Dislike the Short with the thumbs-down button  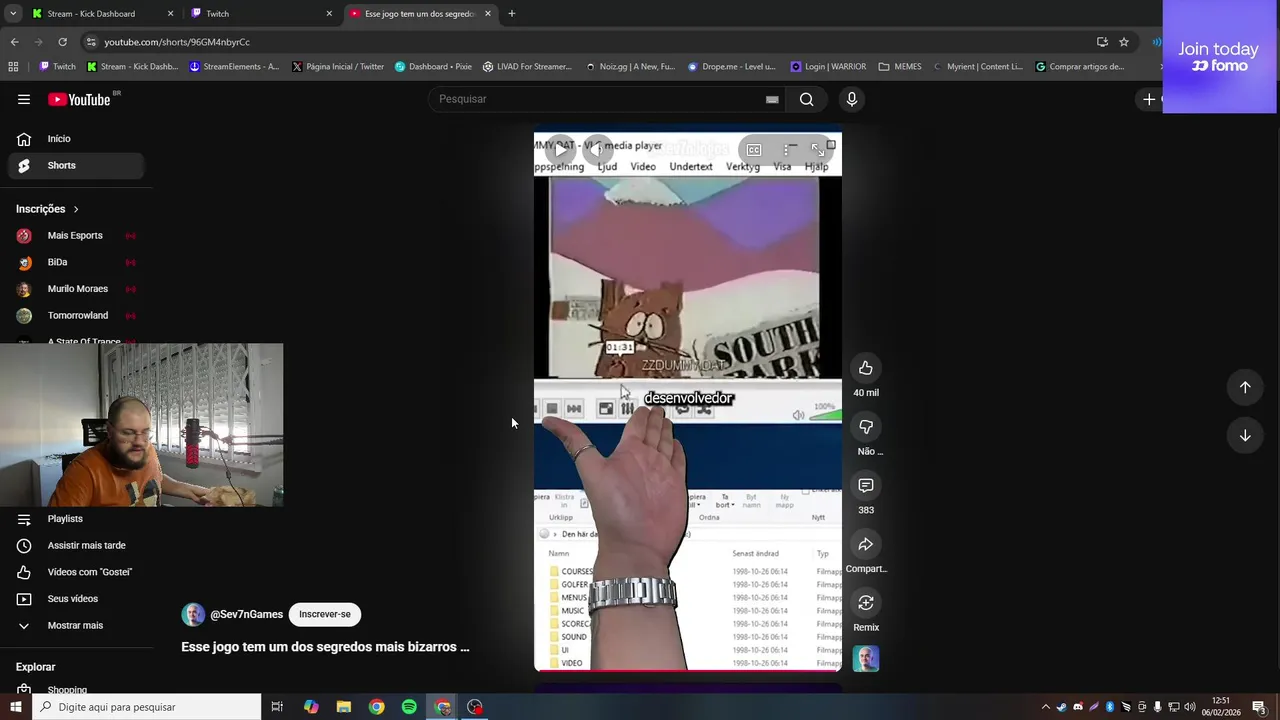(866, 427)
